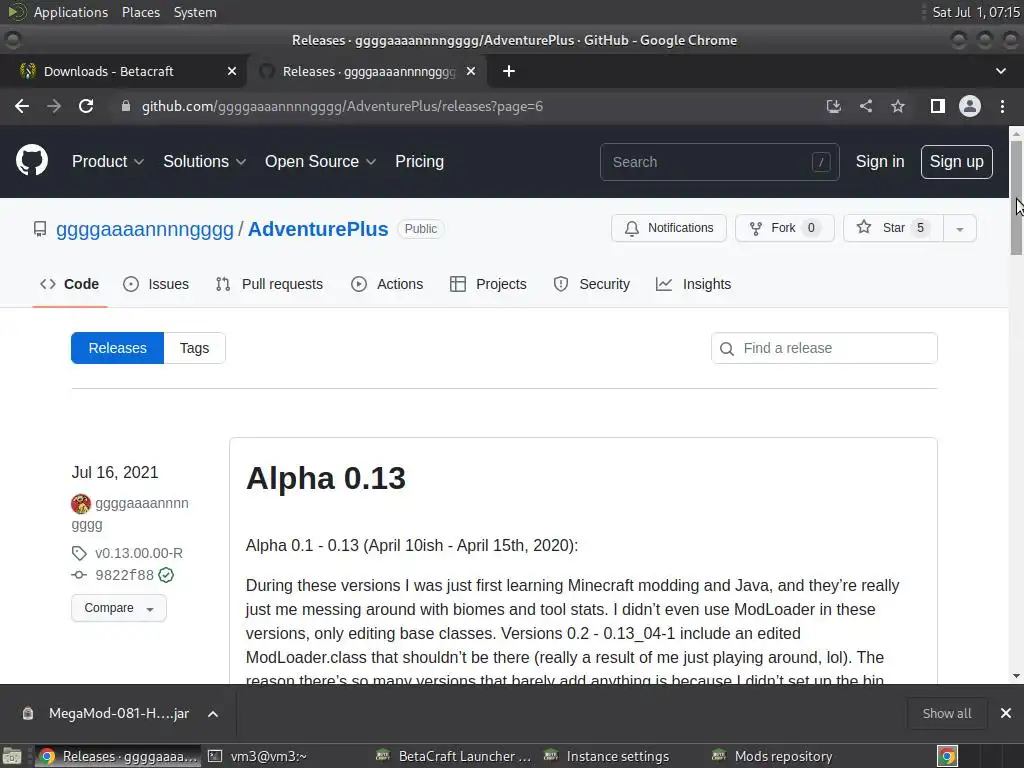Open the Code repository tab
Screen dimensions: 1024x768
70,284
